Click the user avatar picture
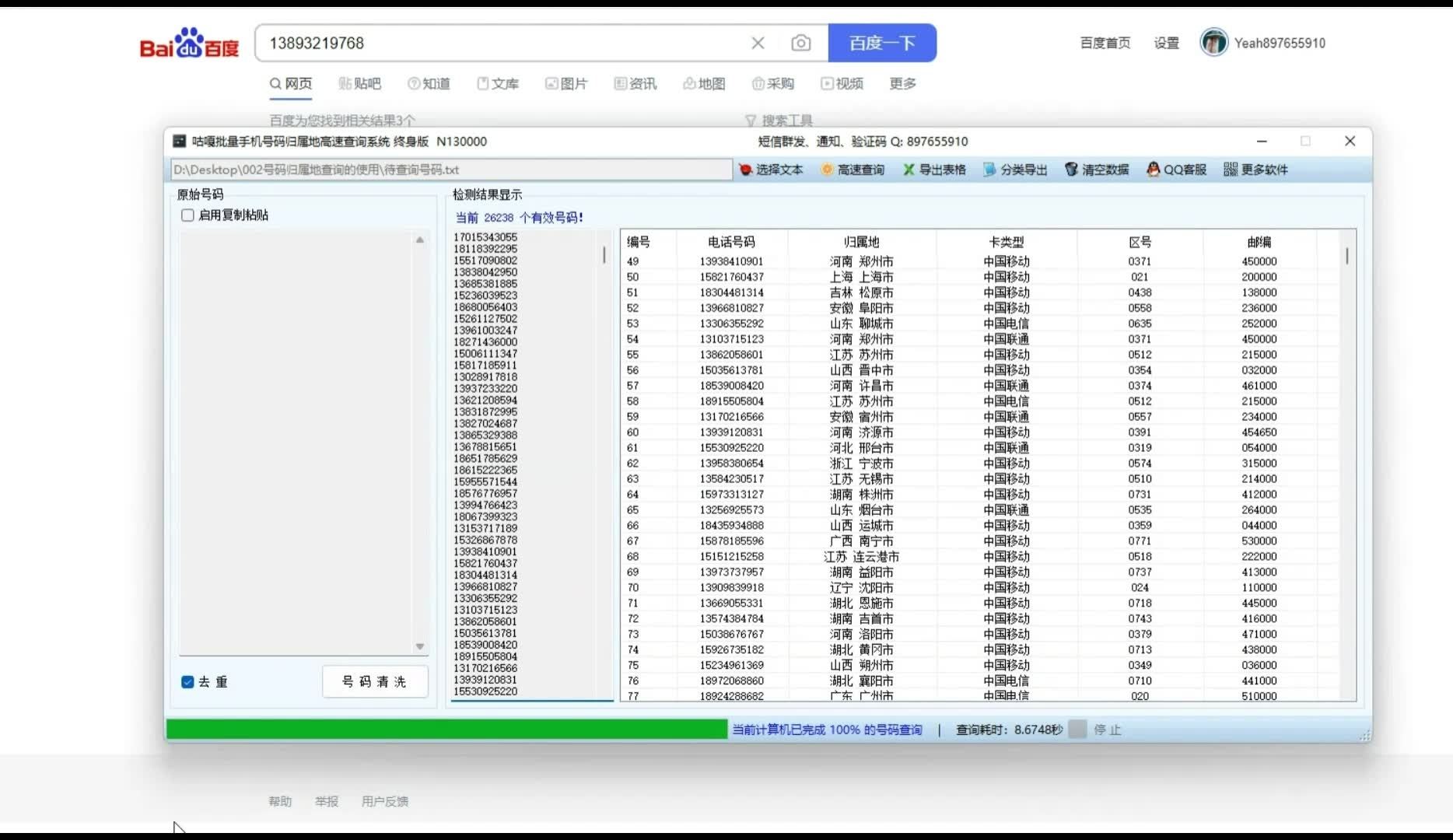This screenshot has height=840, width=1453. tap(1213, 43)
